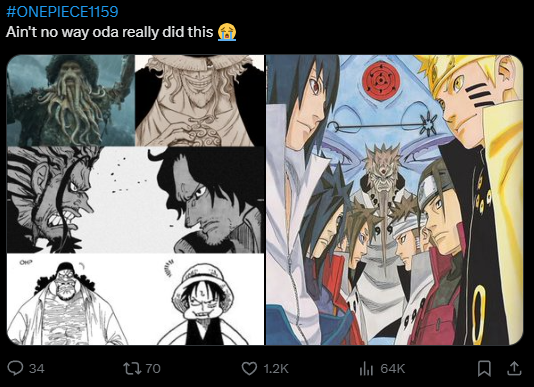Click the bearded old man beige panel

[x=200, y=100]
